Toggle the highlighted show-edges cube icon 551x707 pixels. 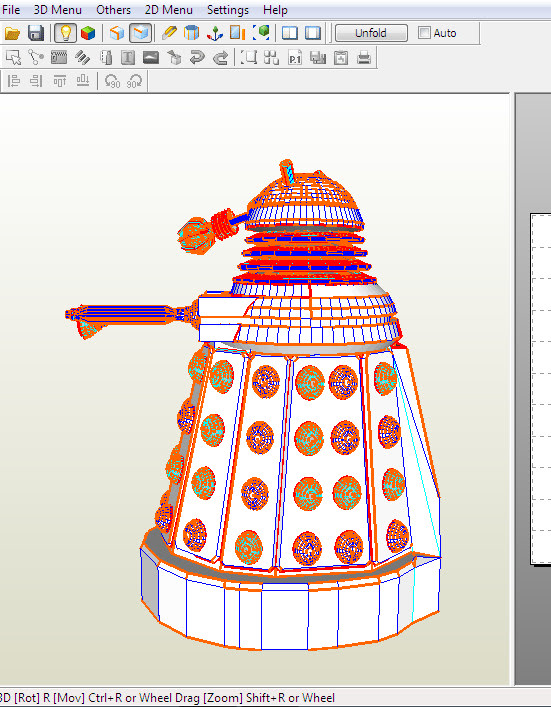[140, 33]
